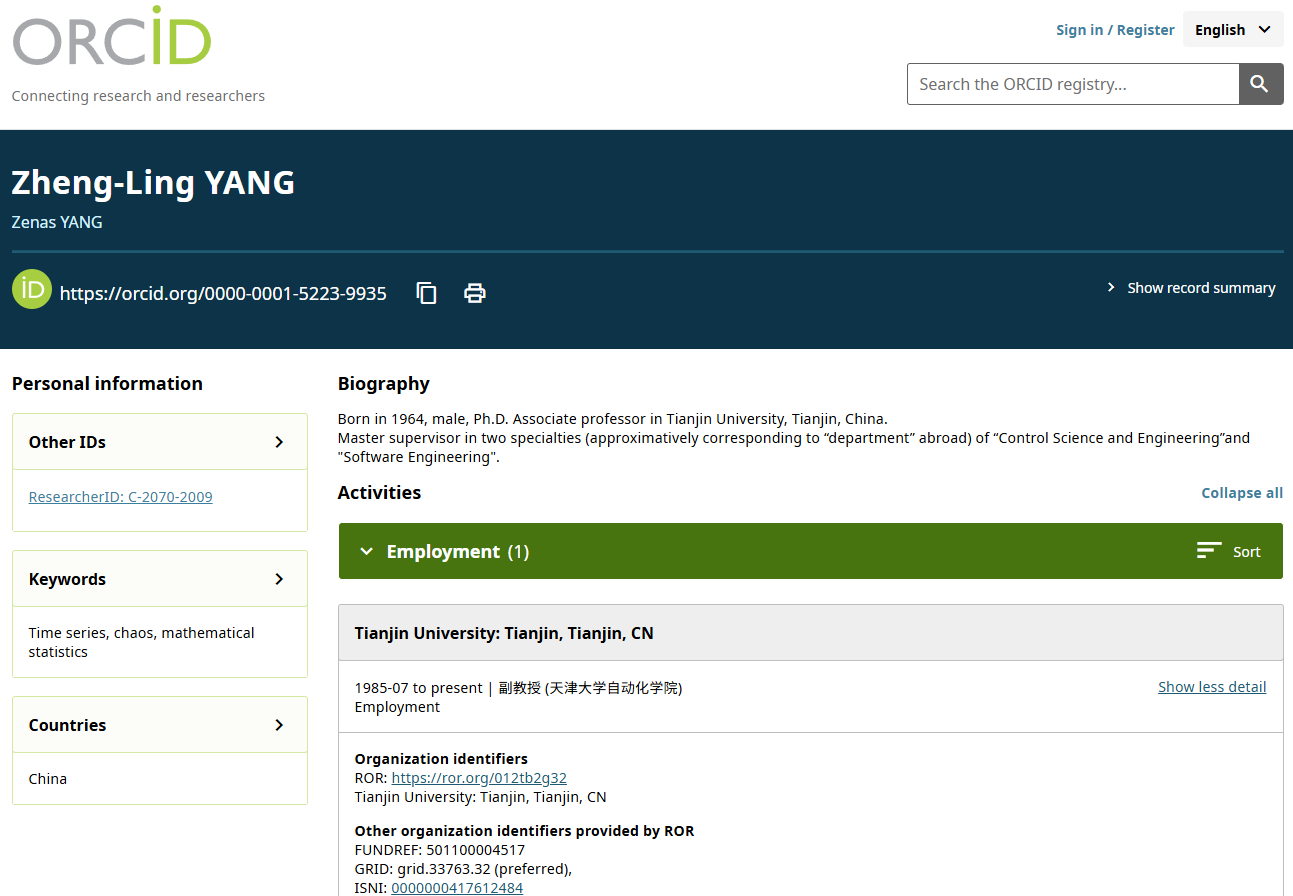This screenshot has width=1293, height=896.
Task: Select the Tianjin University employment entry header
Action: click(504, 632)
